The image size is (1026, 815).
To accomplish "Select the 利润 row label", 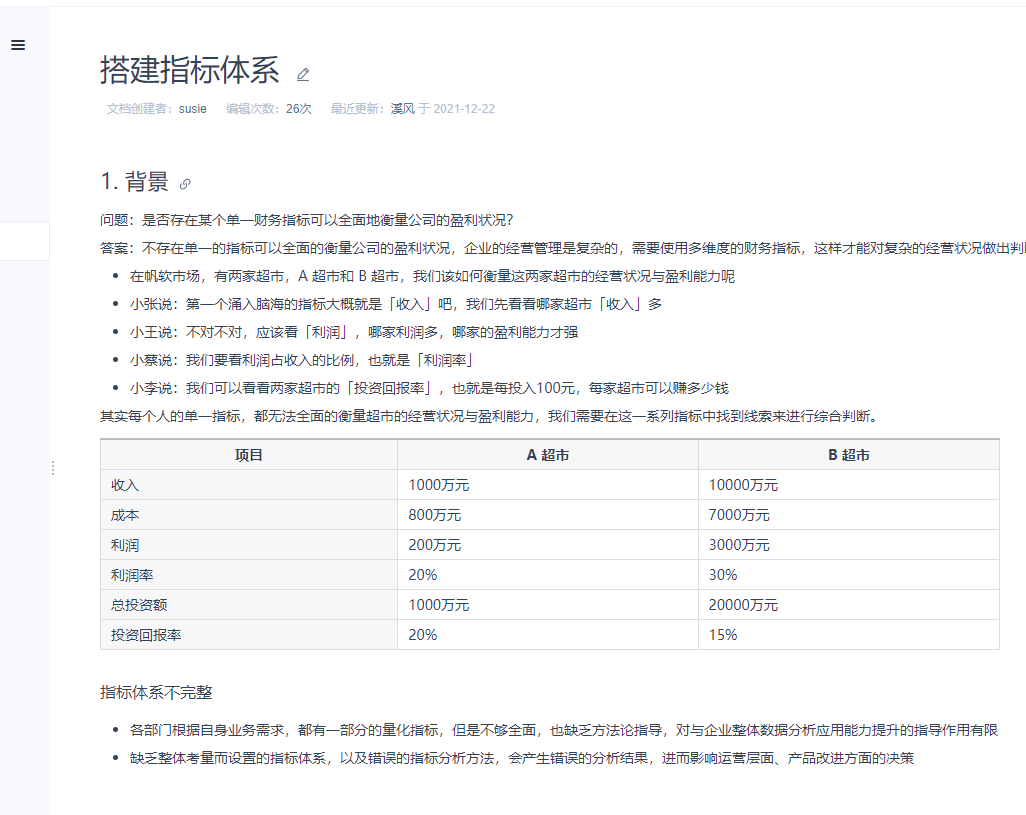I will pyautogui.click(x=125, y=546).
